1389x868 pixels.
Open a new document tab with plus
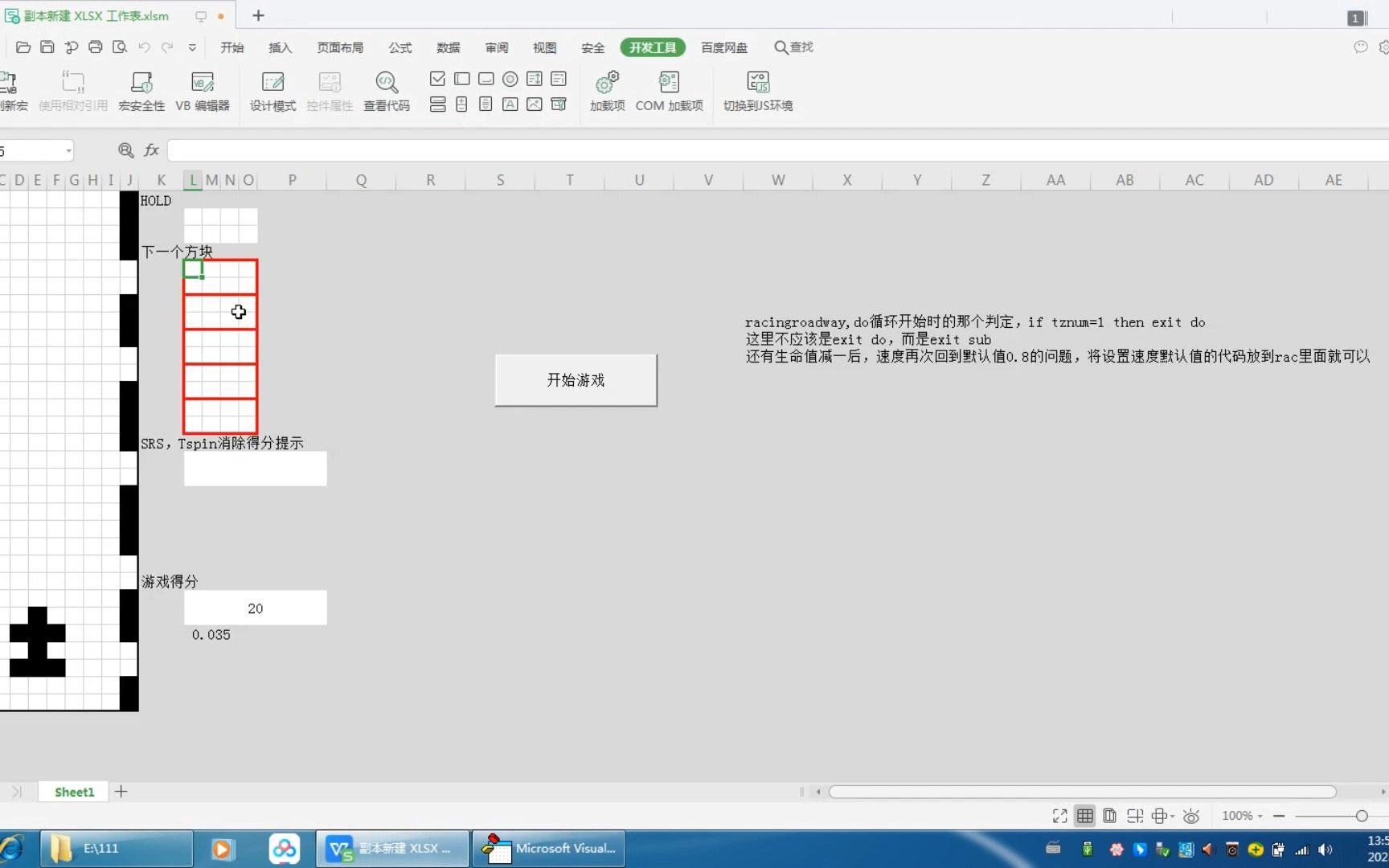[x=258, y=15]
